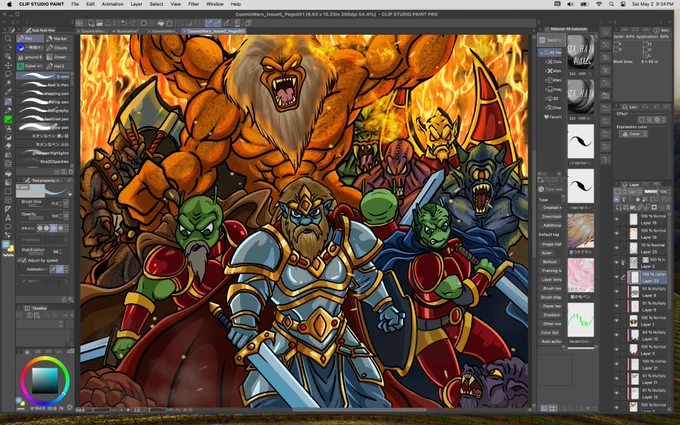The height and width of the screenshot is (425, 680).
Task: Select the Eyedropper tool
Action: (x=8, y=92)
